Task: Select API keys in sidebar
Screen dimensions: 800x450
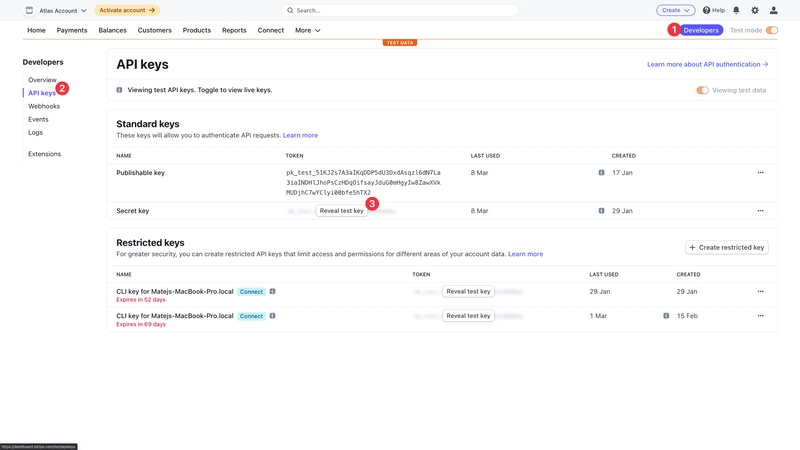Action: [42, 93]
